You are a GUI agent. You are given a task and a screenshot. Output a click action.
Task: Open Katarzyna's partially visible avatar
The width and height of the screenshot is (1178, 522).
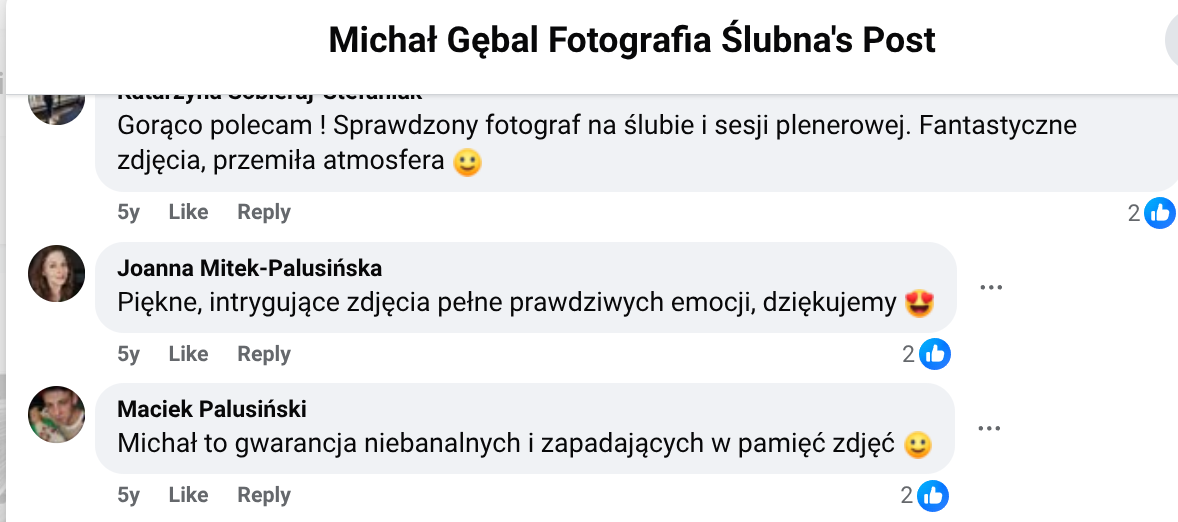tap(56, 106)
